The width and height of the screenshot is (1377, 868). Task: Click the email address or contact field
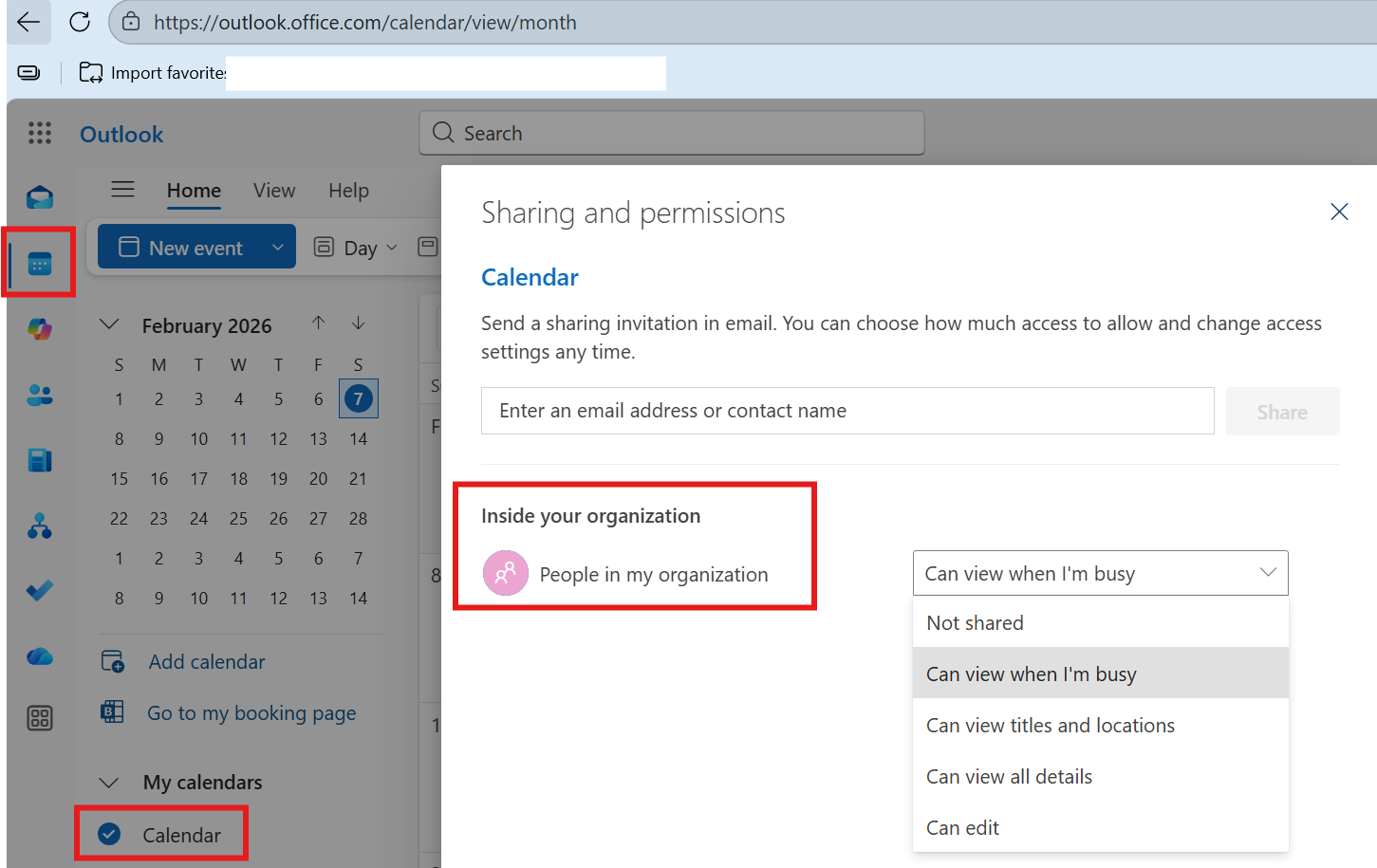click(x=847, y=411)
